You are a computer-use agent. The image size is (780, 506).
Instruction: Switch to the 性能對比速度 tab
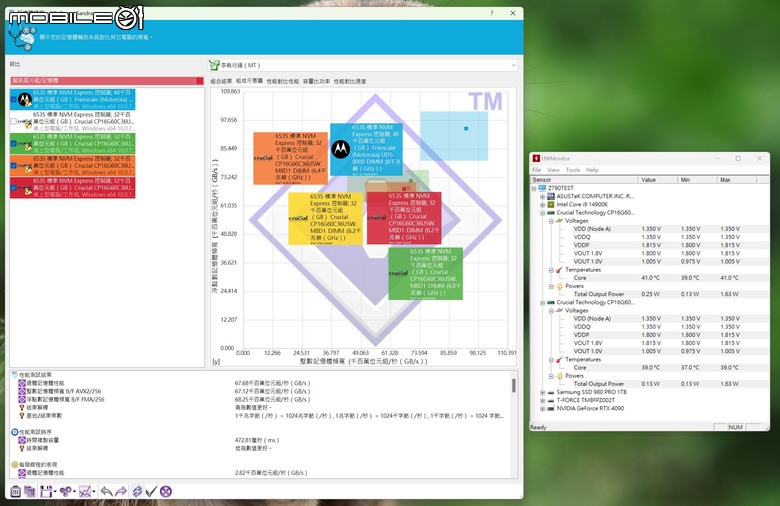(350, 81)
